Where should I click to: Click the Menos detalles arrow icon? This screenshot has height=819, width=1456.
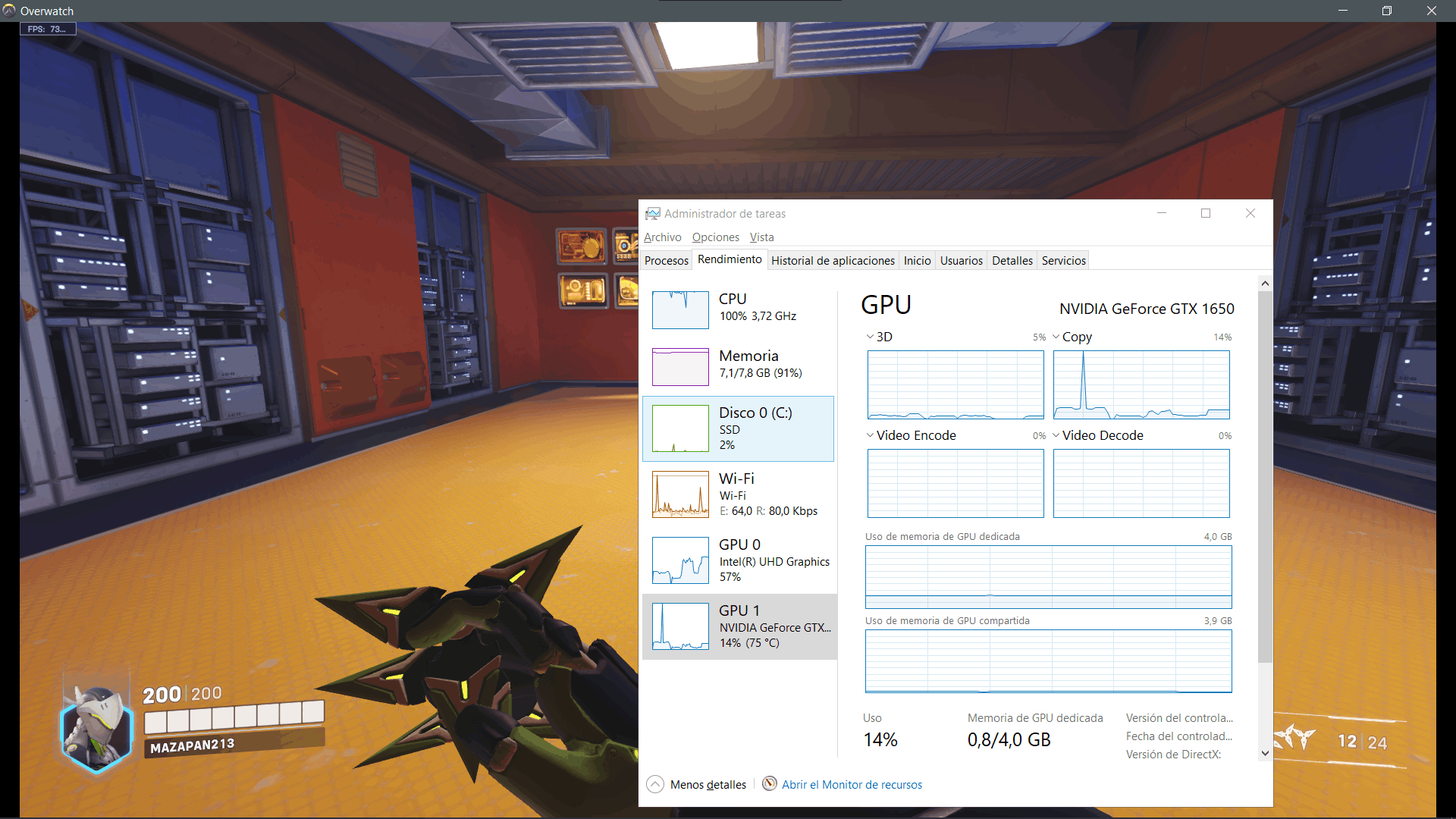coord(655,784)
